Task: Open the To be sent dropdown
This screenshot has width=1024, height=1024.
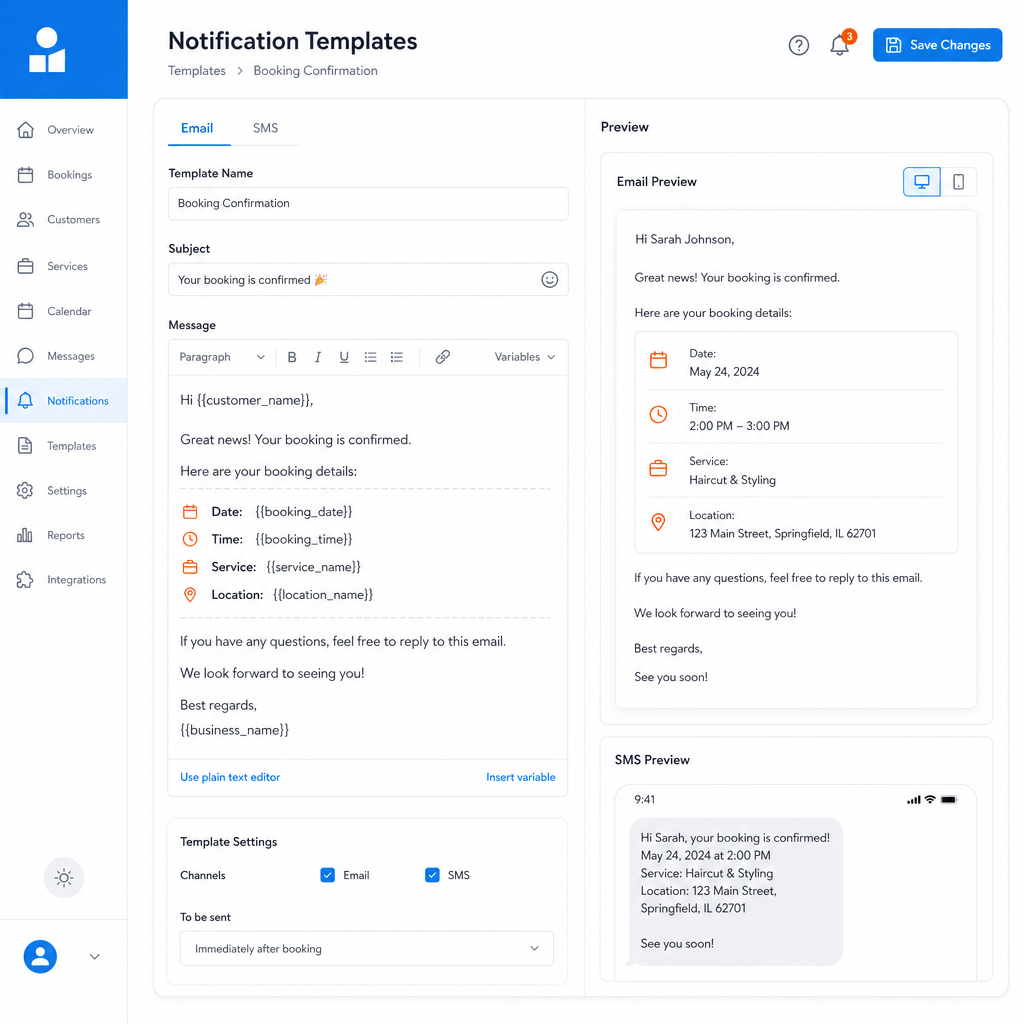Action: tap(367, 948)
